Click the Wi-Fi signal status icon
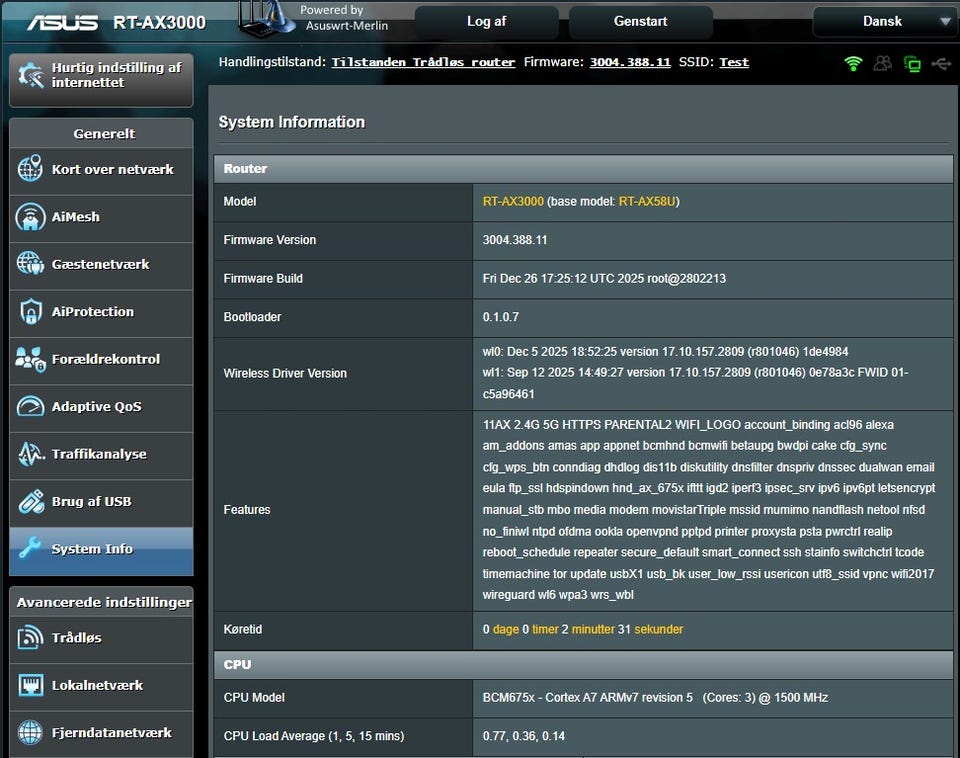The width and height of the screenshot is (960, 758). tap(853, 63)
